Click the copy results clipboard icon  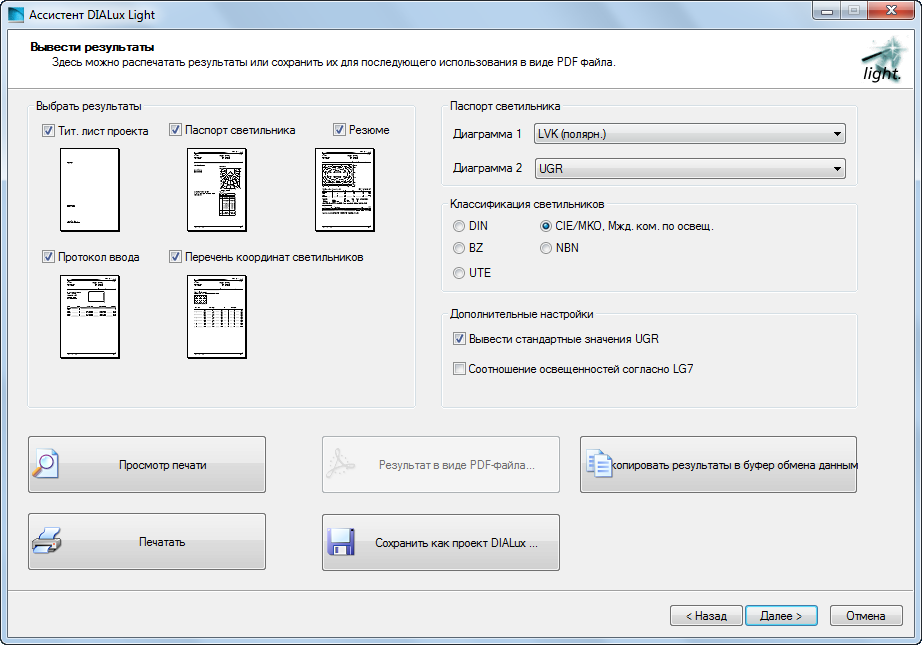coord(599,464)
